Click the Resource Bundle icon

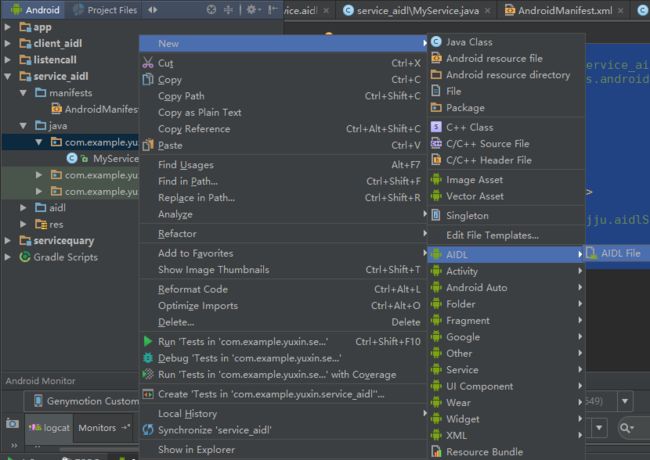(x=436, y=451)
